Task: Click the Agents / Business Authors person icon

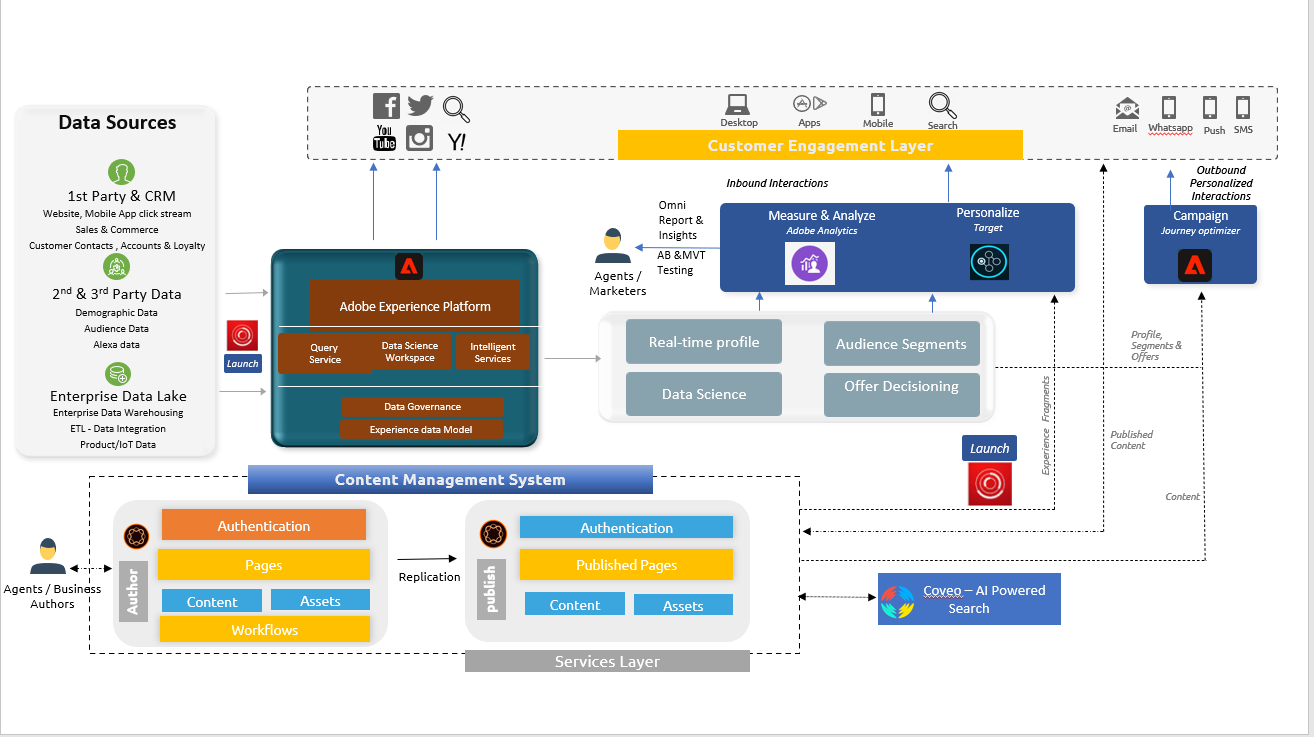Action: pyautogui.click(x=47, y=556)
